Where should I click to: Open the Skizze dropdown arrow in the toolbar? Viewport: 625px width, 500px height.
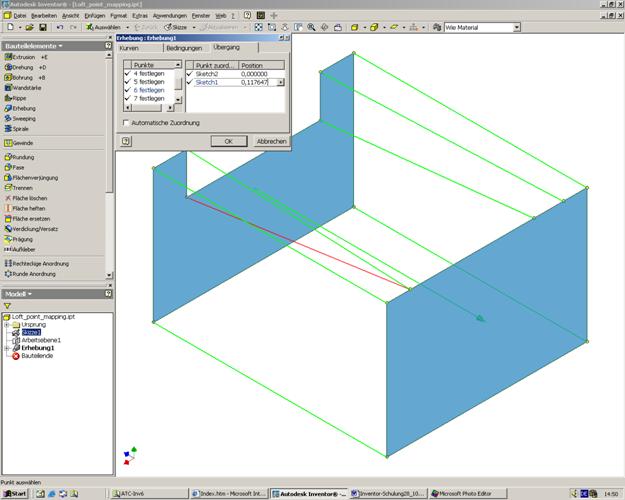click(x=194, y=28)
